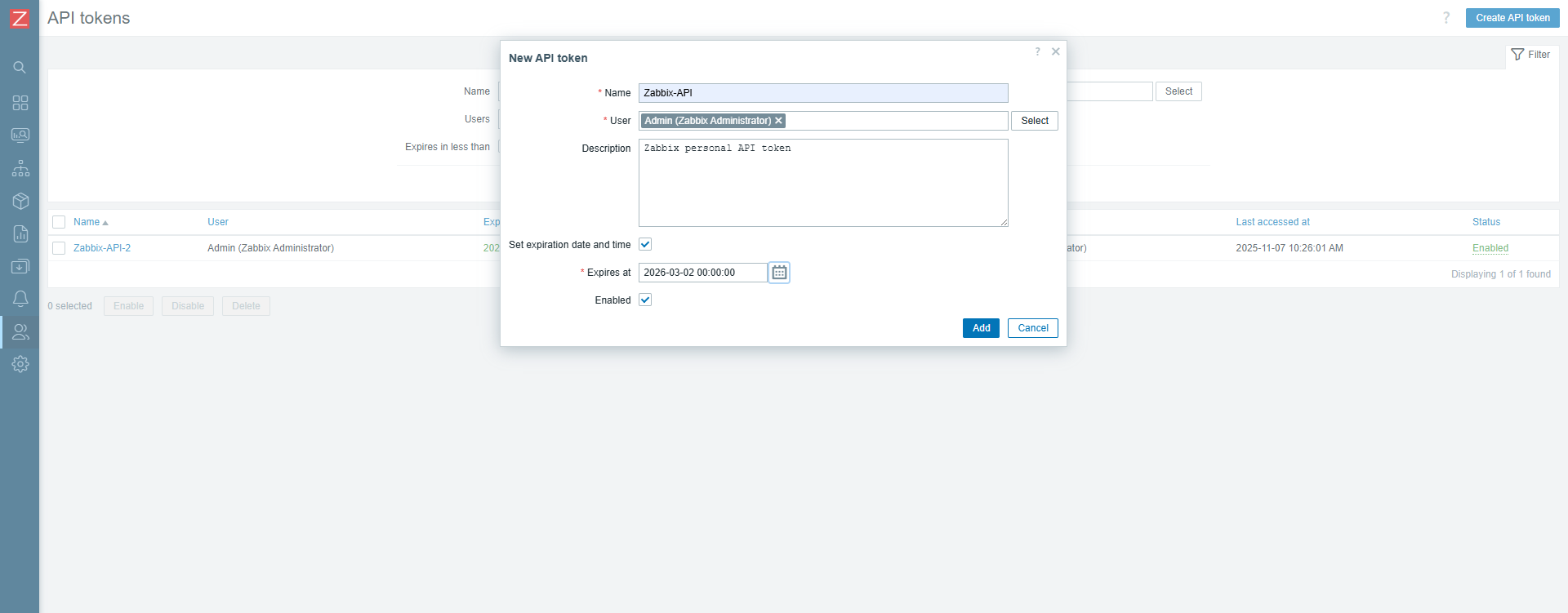Open the sidebar search icon
1568x613 pixels.
coord(20,68)
